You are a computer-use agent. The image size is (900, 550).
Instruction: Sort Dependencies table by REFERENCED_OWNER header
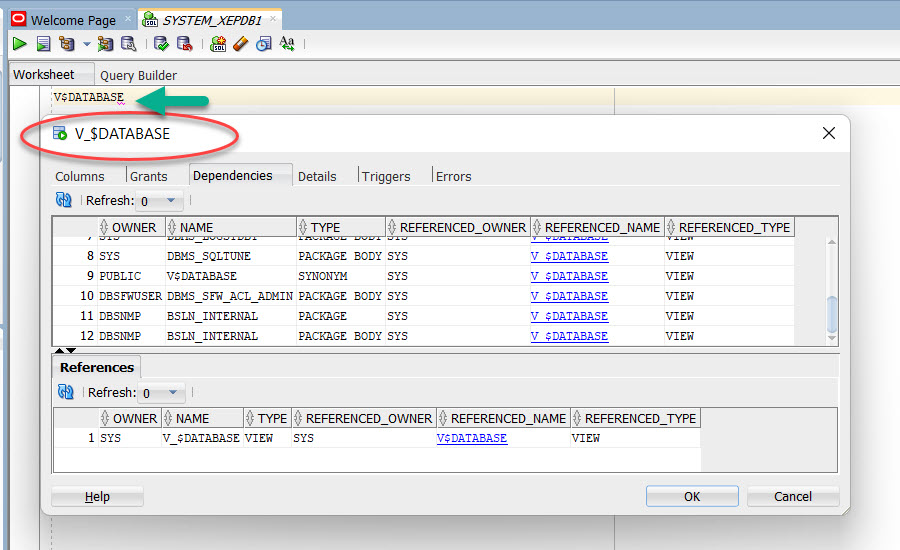click(458, 227)
